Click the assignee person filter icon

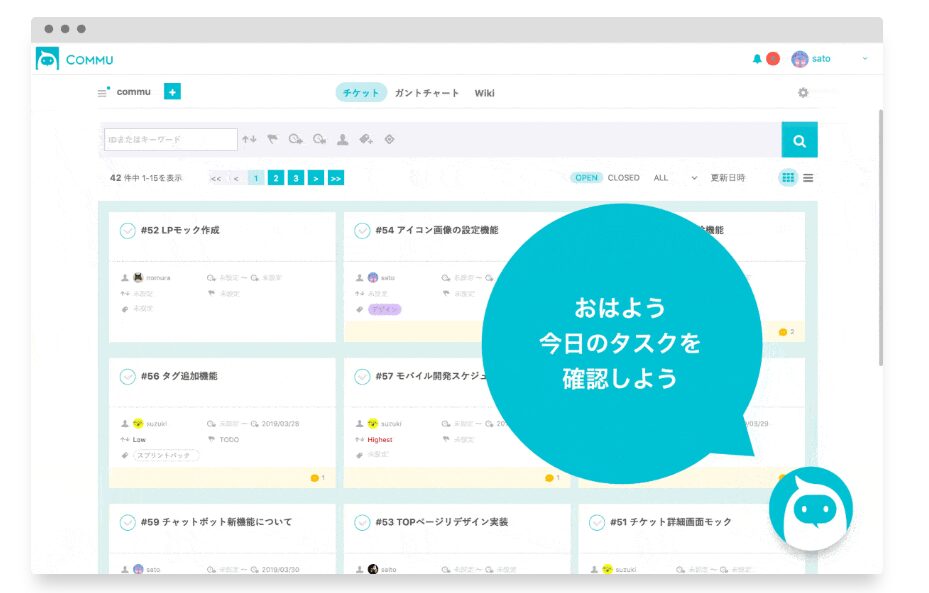tap(342, 139)
